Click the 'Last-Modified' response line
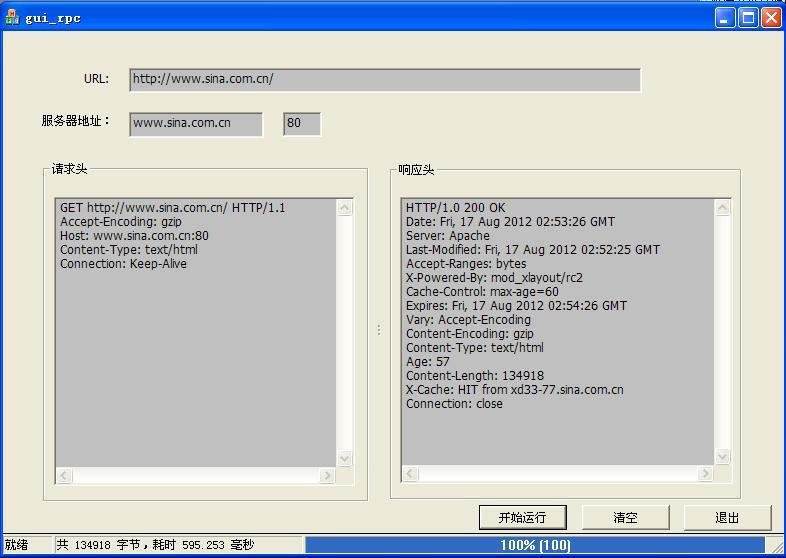The width and height of the screenshot is (786, 558). pyautogui.click(x=533, y=250)
